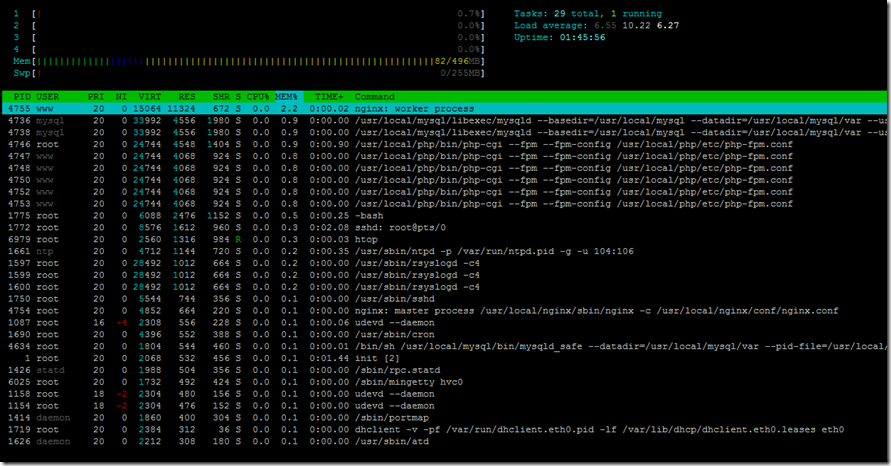The width and height of the screenshot is (891, 466).
Task: Click the Swp swap usage meter
Action: tap(249, 73)
